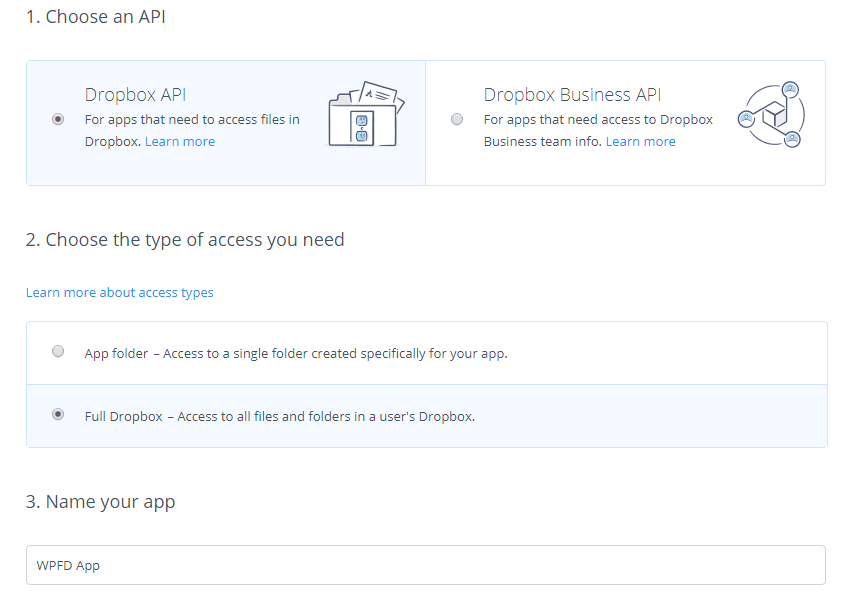
Task: Select the Dropbox API radio button
Action: [x=58, y=119]
